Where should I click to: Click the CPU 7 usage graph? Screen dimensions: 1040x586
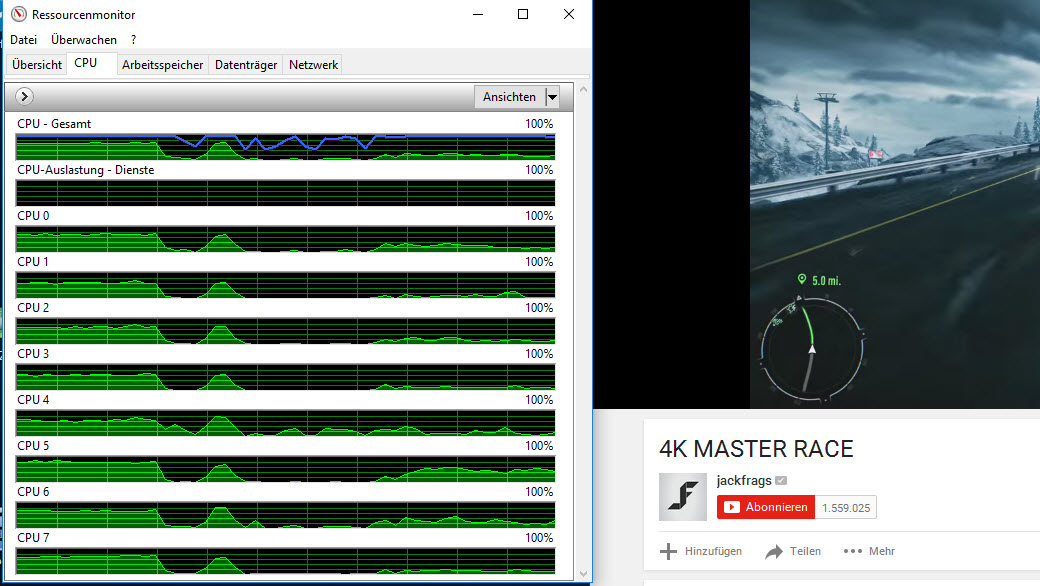[x=285, y=561]
